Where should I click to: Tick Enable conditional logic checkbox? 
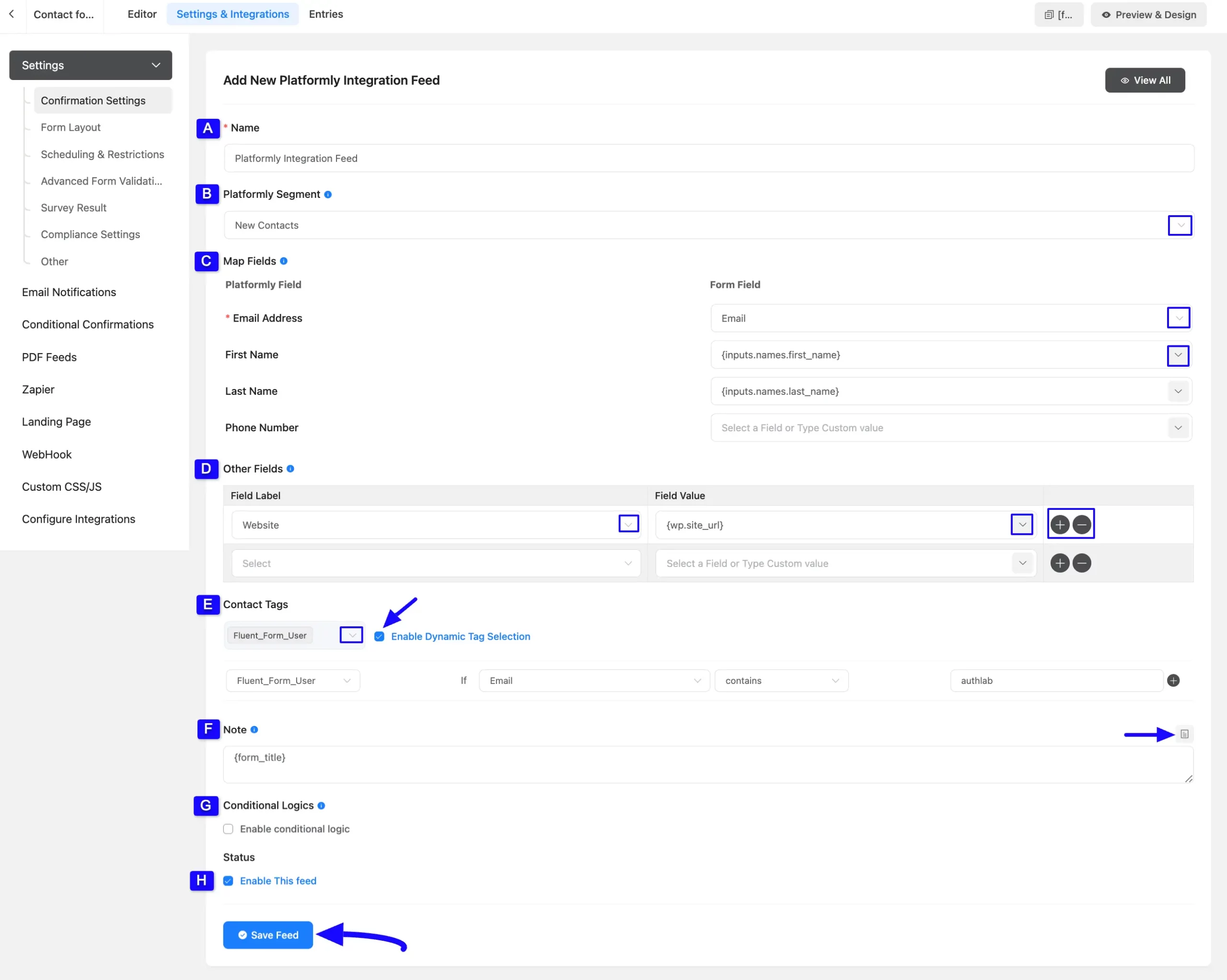click(x=228, y=829)
